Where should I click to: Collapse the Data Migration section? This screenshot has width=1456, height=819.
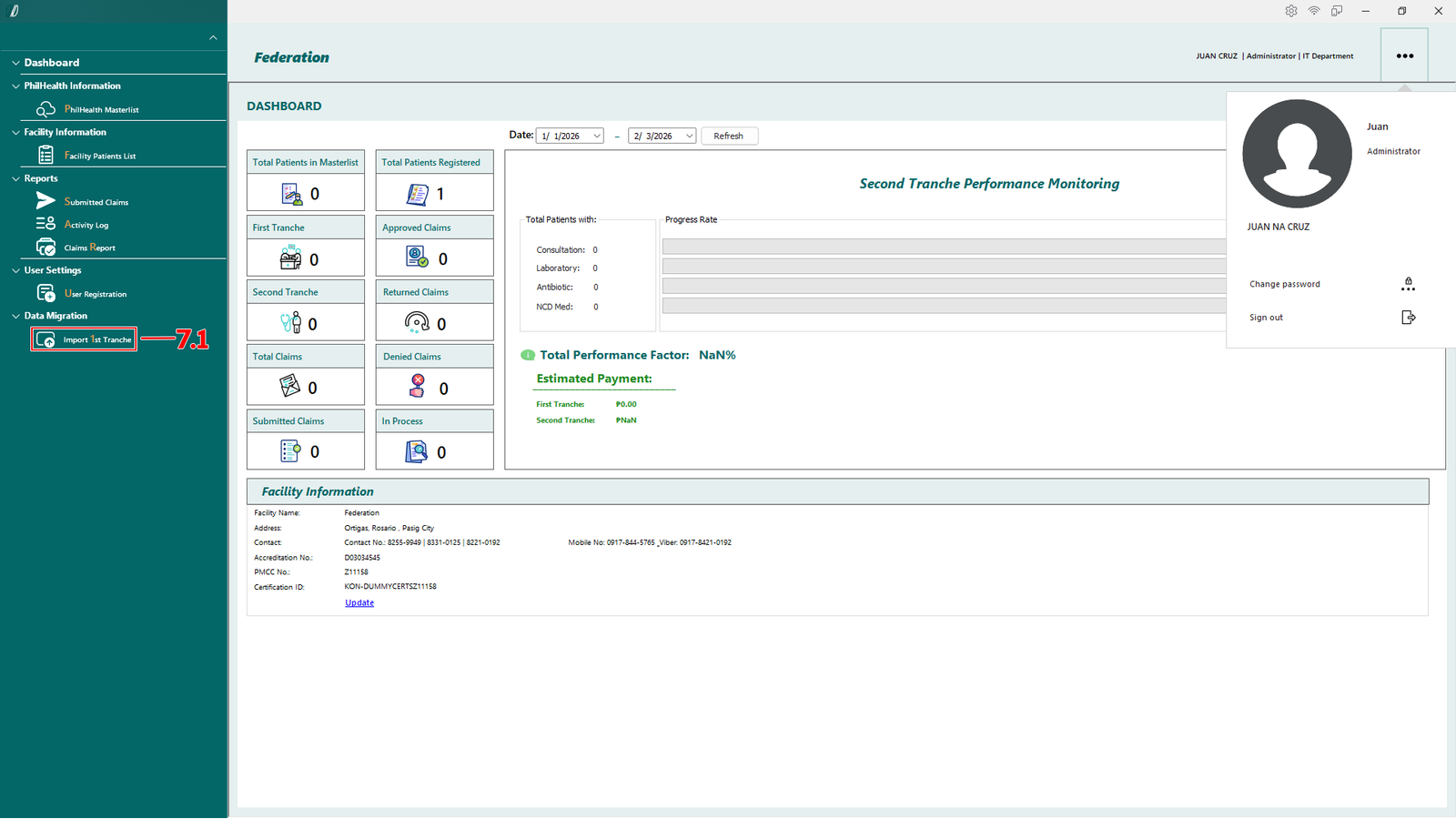click(x=15, y=316)
